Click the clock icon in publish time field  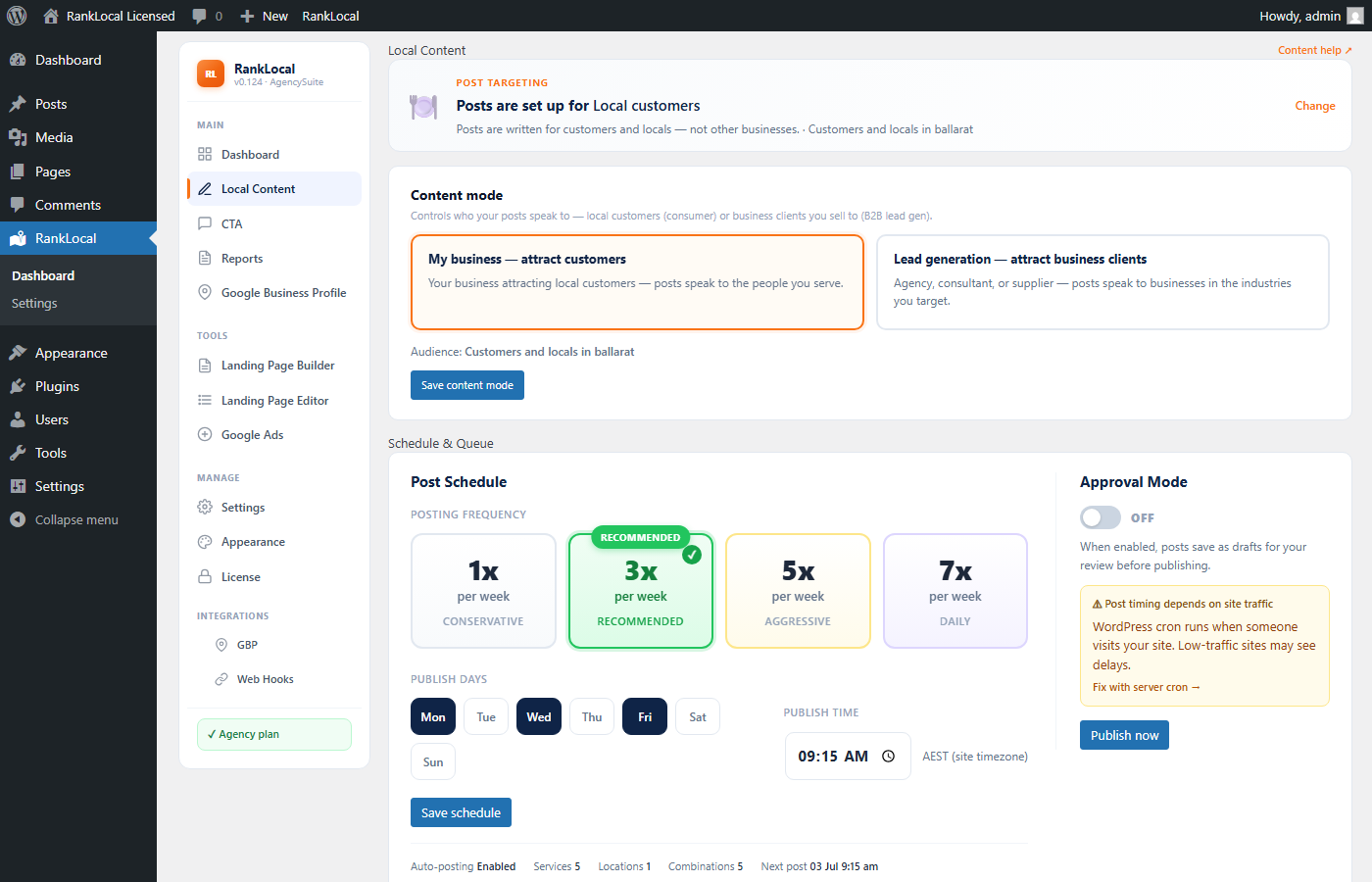[x=889, y=757]
